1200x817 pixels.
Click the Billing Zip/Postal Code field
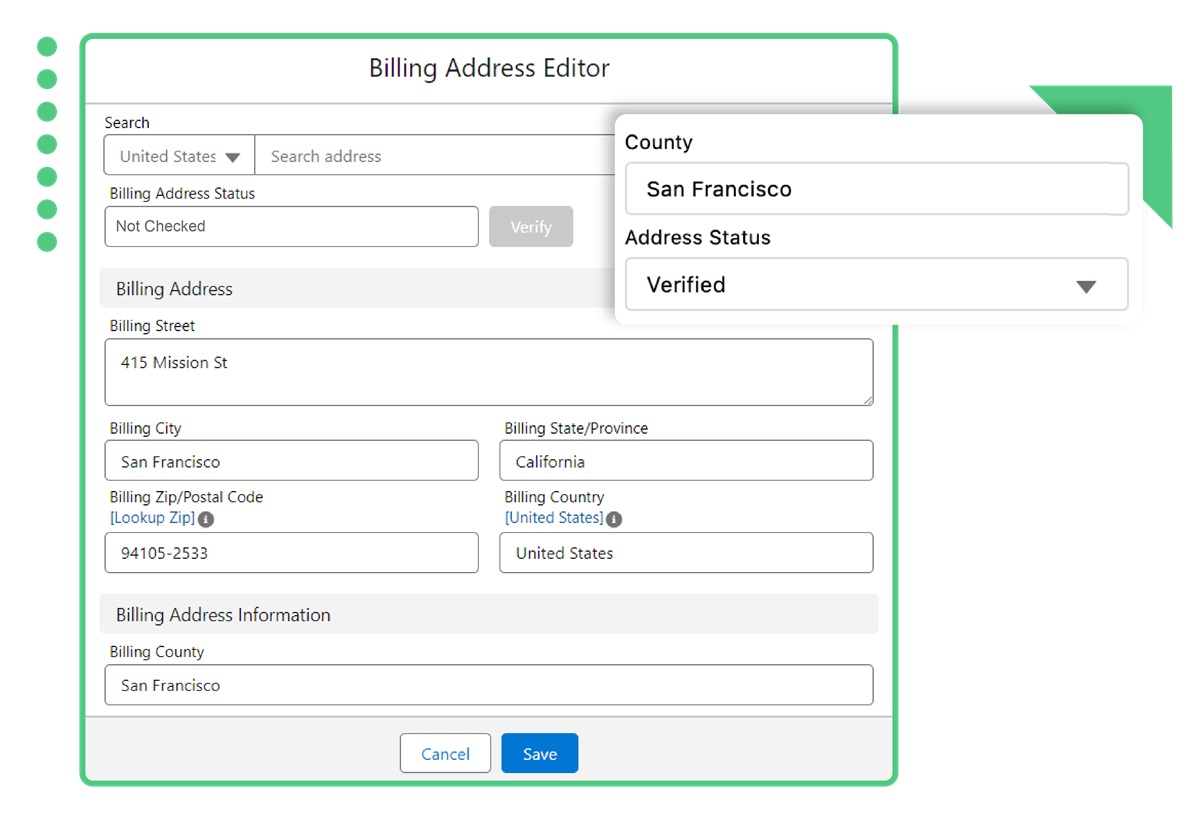[x=291, y=553]
